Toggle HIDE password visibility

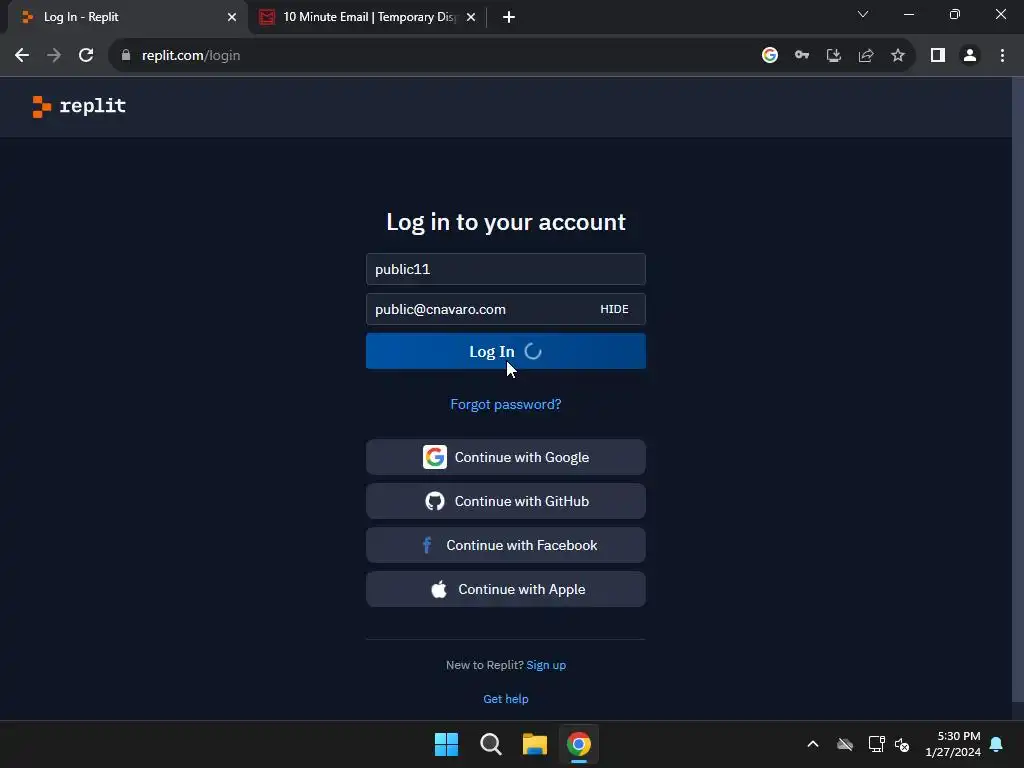(x=615, y=309)
